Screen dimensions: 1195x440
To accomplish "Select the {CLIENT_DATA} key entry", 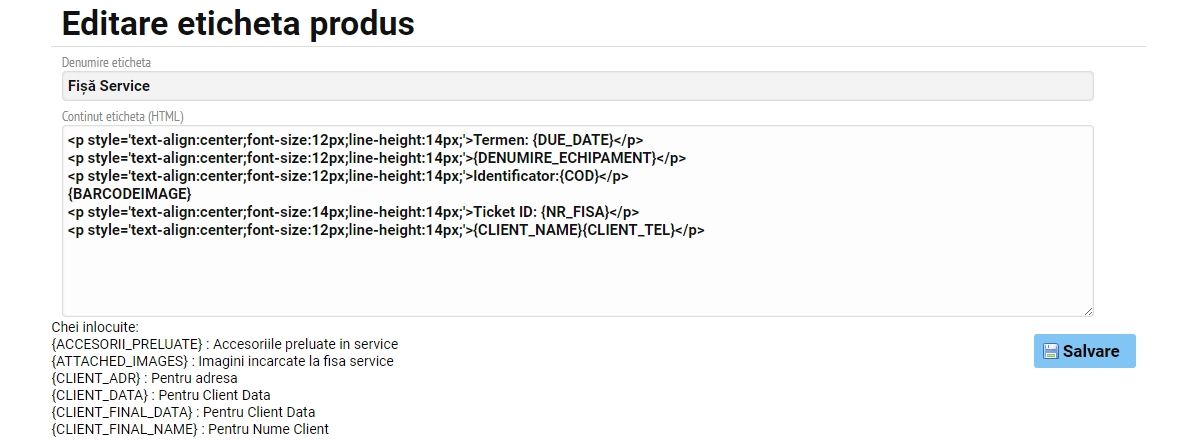I will (161, 395).
